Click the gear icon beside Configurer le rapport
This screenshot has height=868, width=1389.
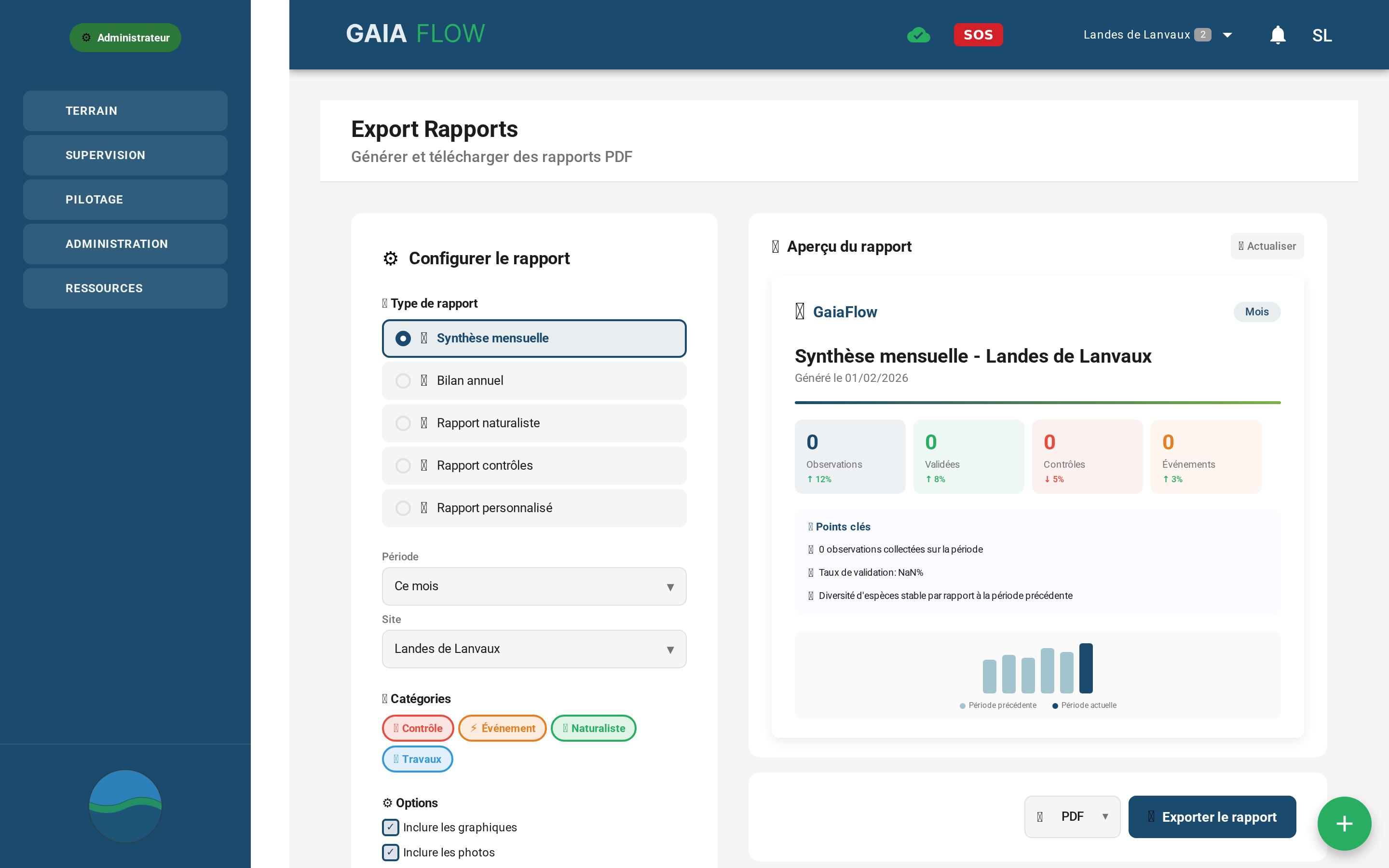tap(391, 258)
